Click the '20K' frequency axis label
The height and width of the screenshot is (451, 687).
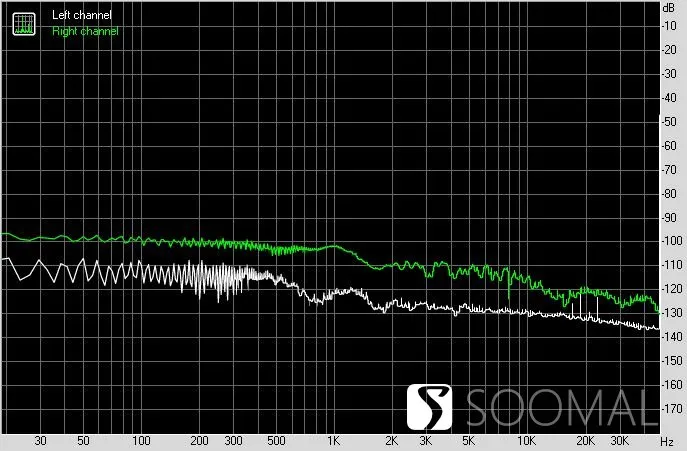pyautogui.click(x=585, y=441)
